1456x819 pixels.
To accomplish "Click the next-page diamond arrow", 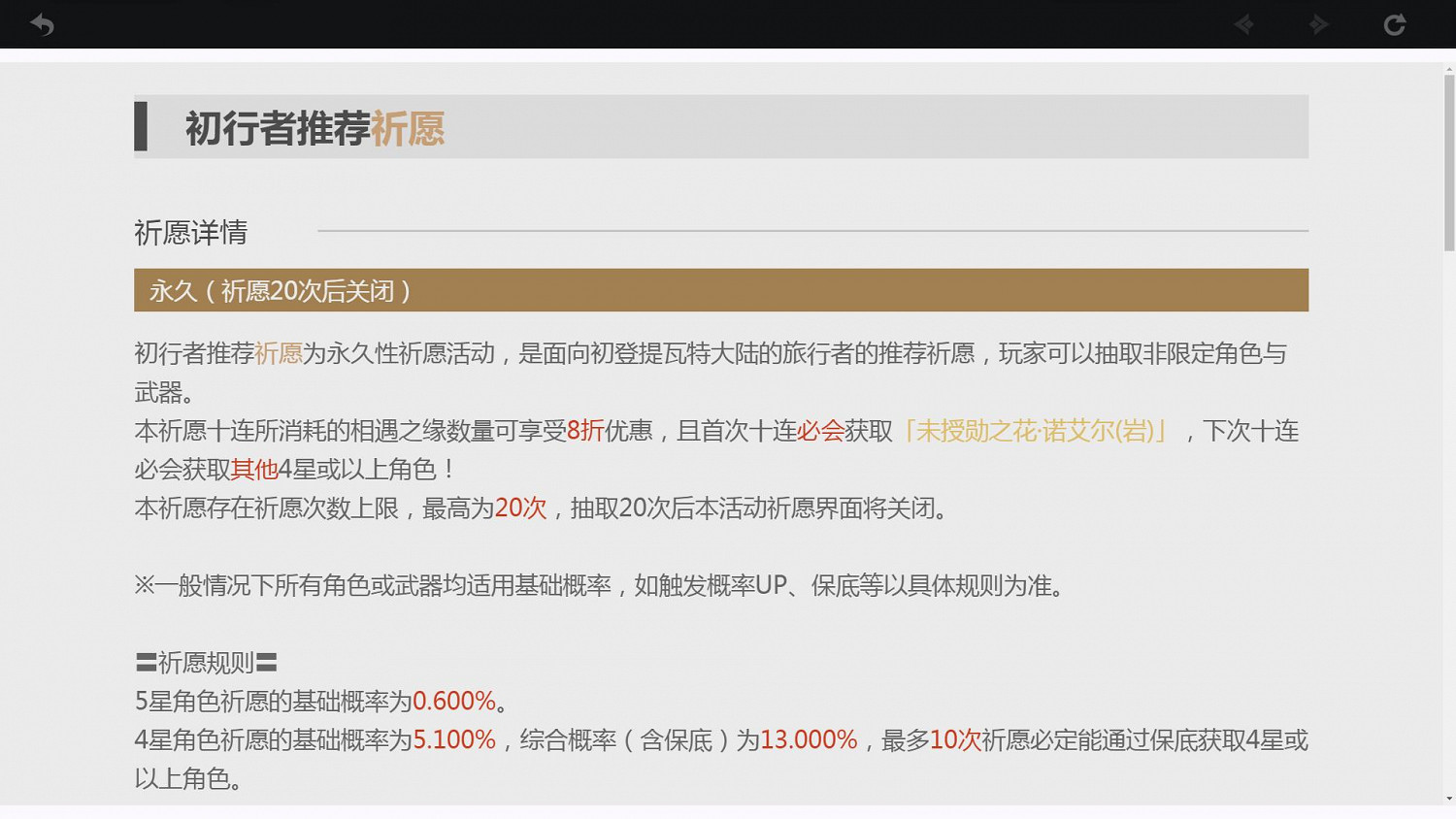I will click(1319, 23).
